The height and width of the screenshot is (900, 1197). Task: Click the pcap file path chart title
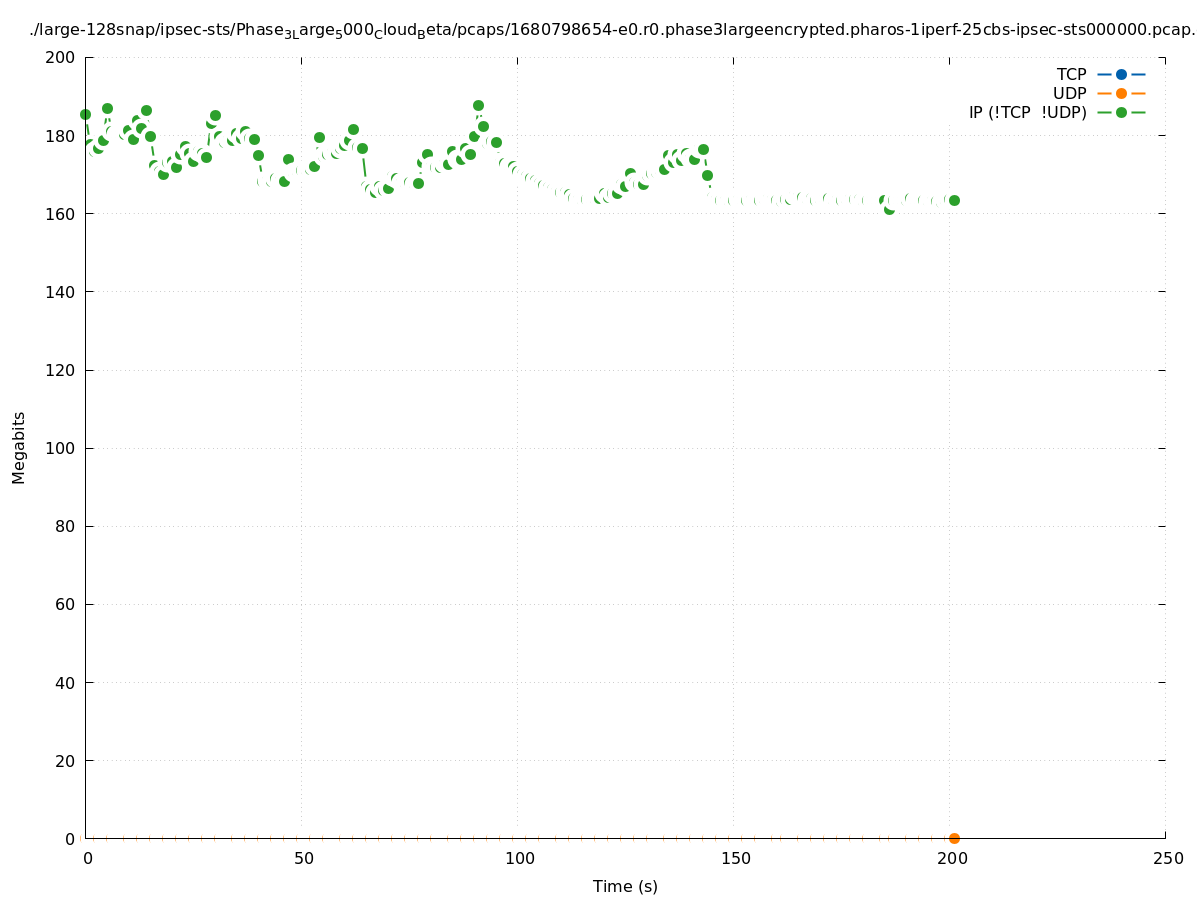[x=612, y=30]
